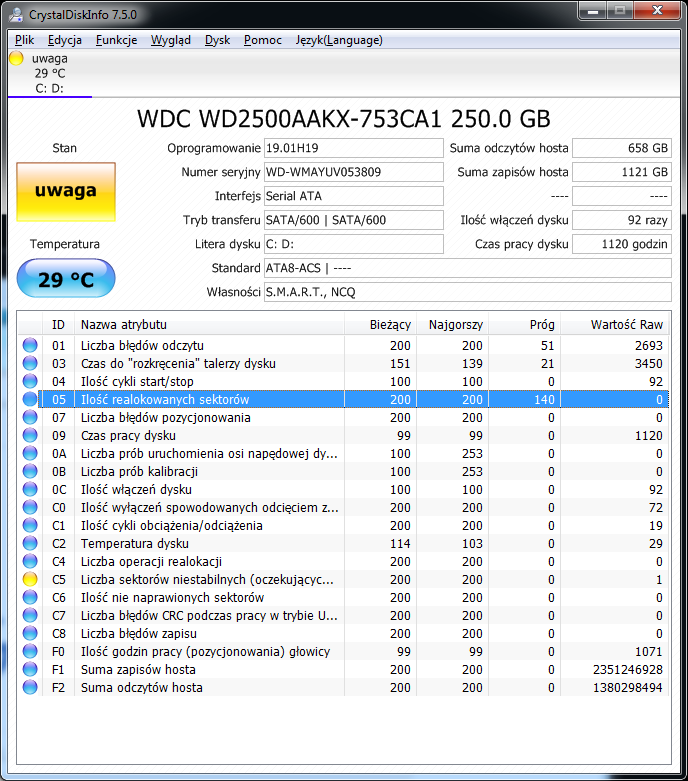Click the serial number field WD-WMAYUV053809

pyautogui.click(x=354, y=172)
